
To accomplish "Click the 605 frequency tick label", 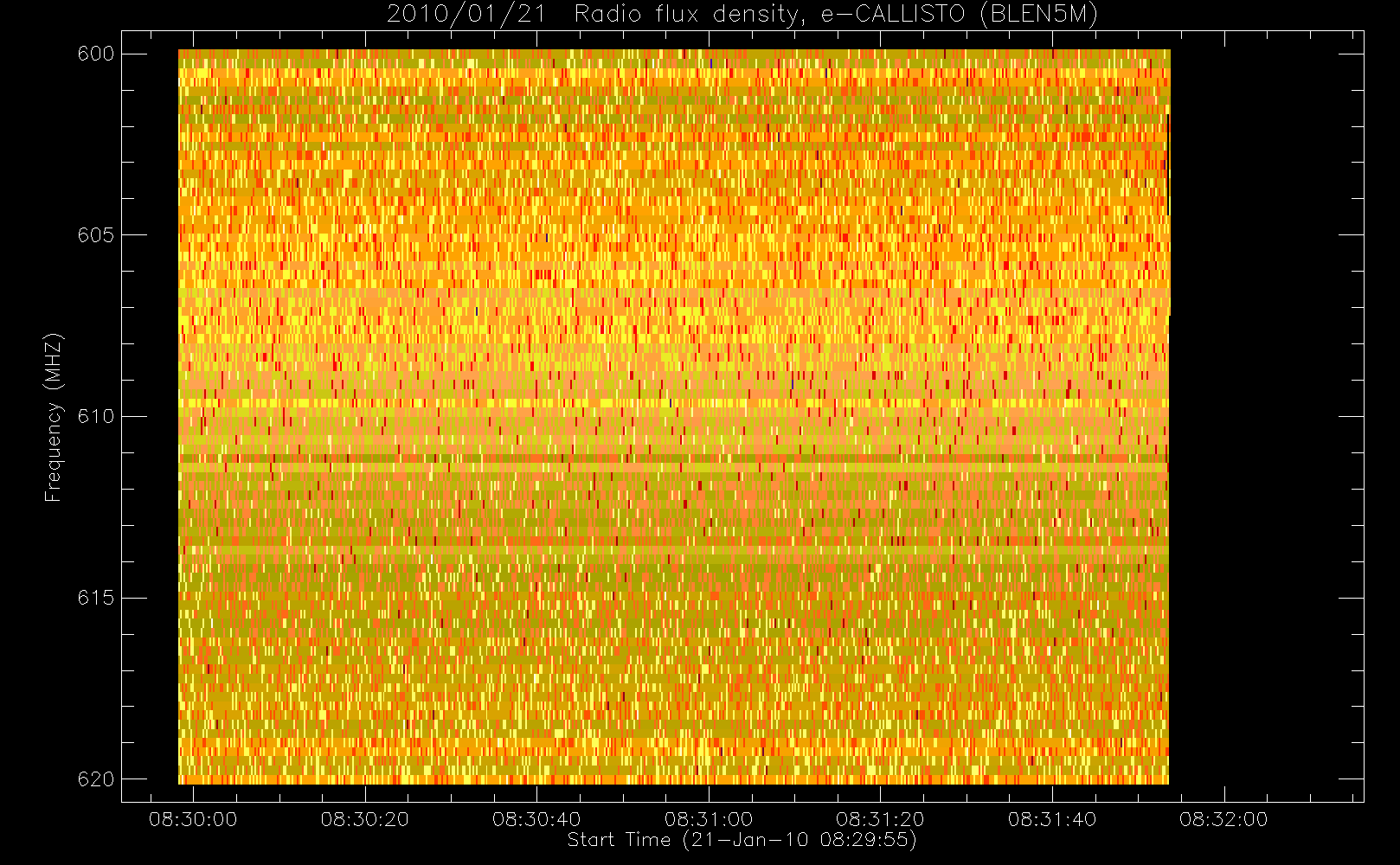I will coord(95,235).
